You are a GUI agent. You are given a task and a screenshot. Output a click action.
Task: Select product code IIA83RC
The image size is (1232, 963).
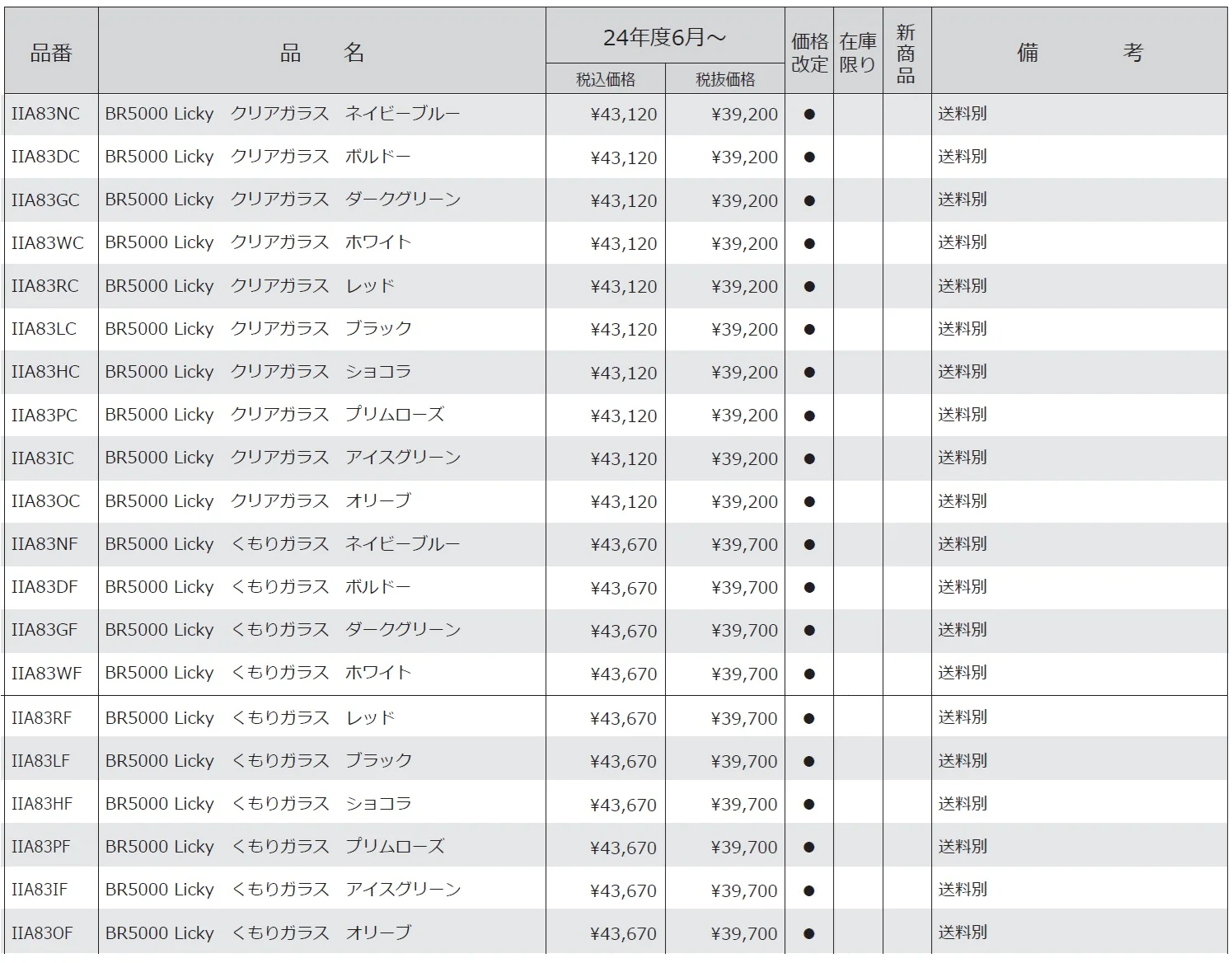[x=45, y=286]
